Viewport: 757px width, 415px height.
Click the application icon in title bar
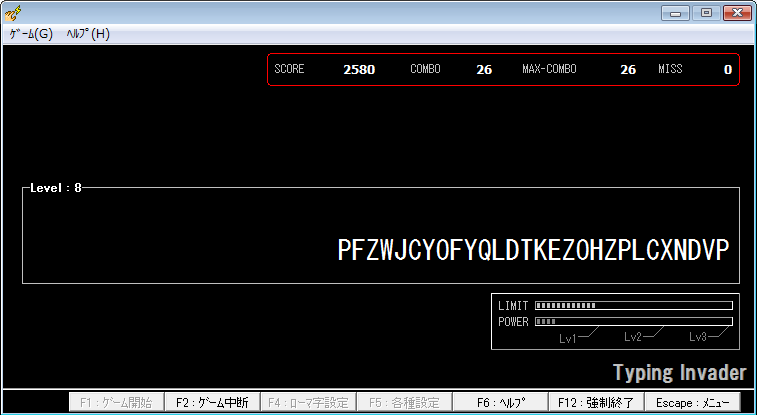coord(13,14)
